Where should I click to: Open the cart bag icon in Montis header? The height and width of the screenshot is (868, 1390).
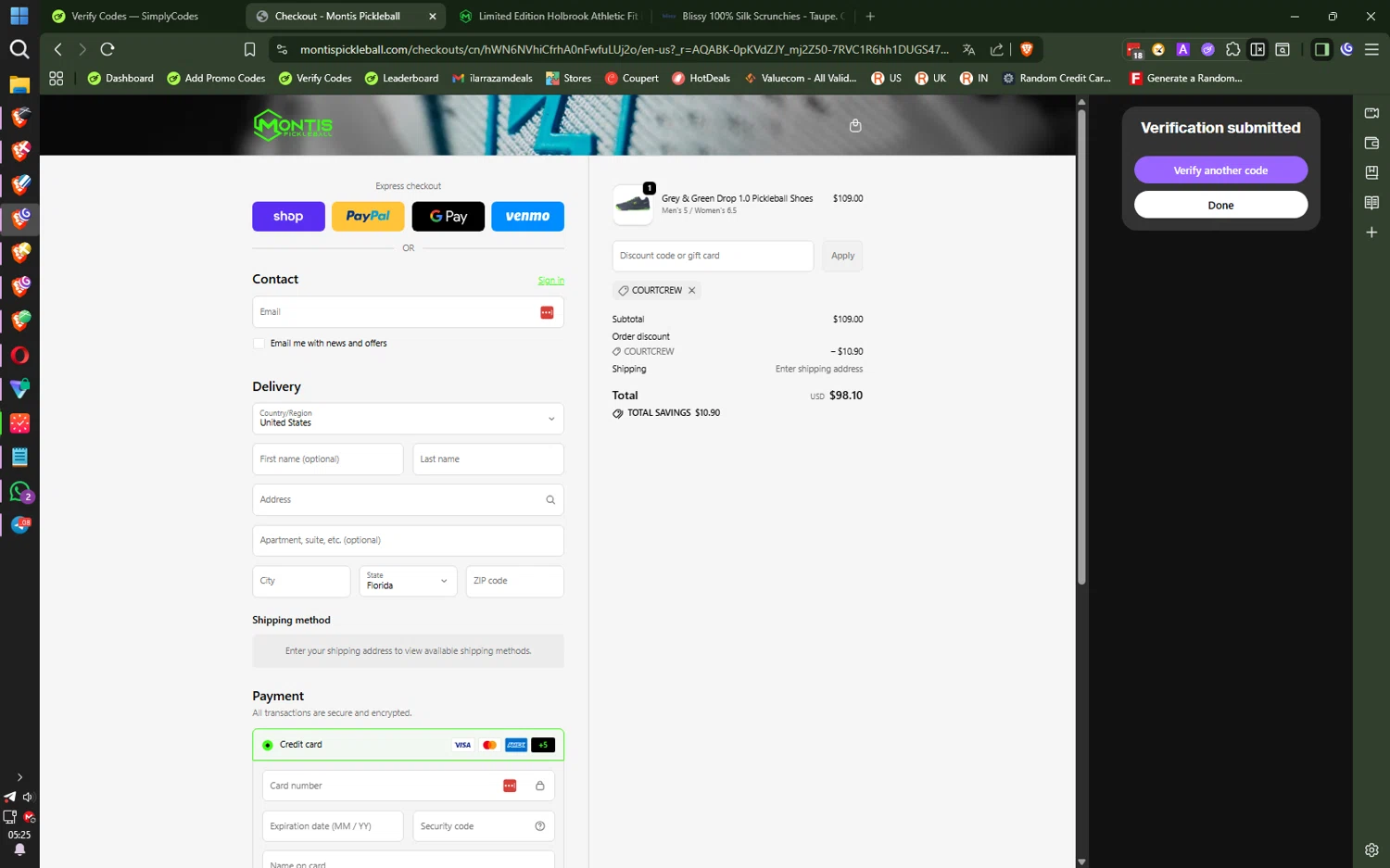855,125
